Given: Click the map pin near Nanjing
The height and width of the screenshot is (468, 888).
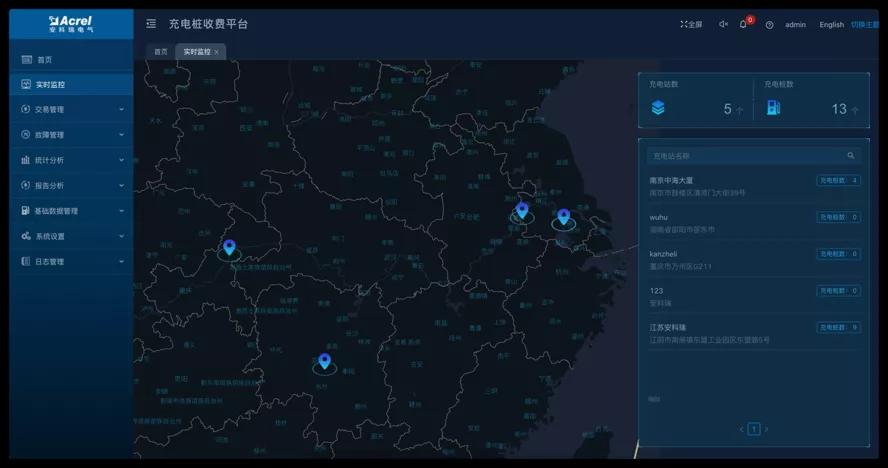Looking at the screenshot, I should [x=522, y=211].
